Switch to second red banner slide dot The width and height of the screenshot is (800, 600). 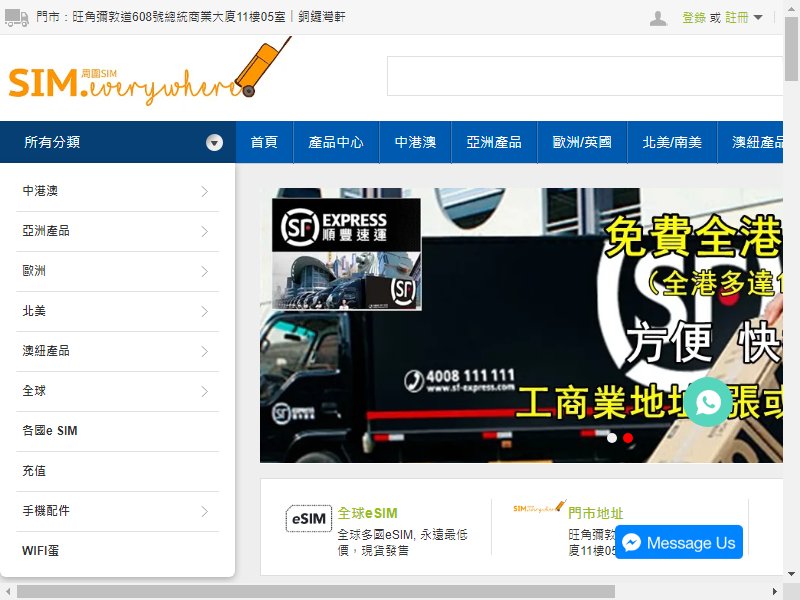(628, 438)
